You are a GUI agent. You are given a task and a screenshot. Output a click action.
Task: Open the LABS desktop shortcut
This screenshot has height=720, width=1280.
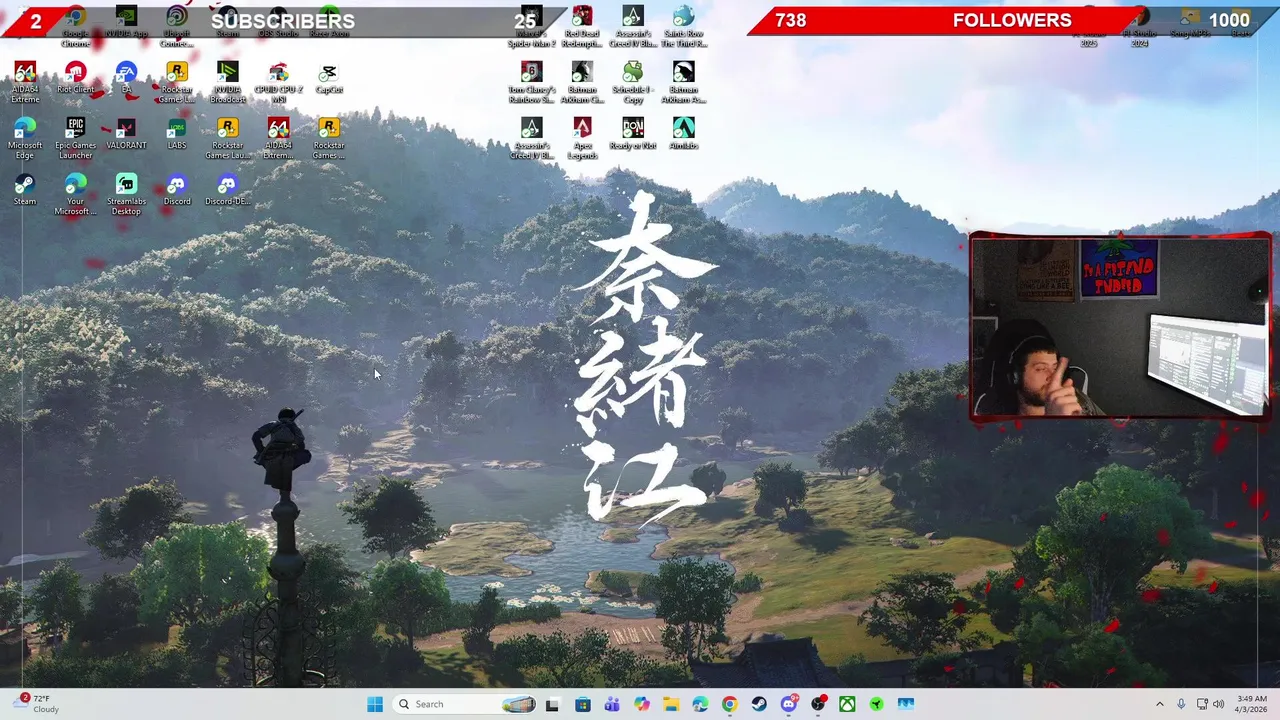(177, 134)
